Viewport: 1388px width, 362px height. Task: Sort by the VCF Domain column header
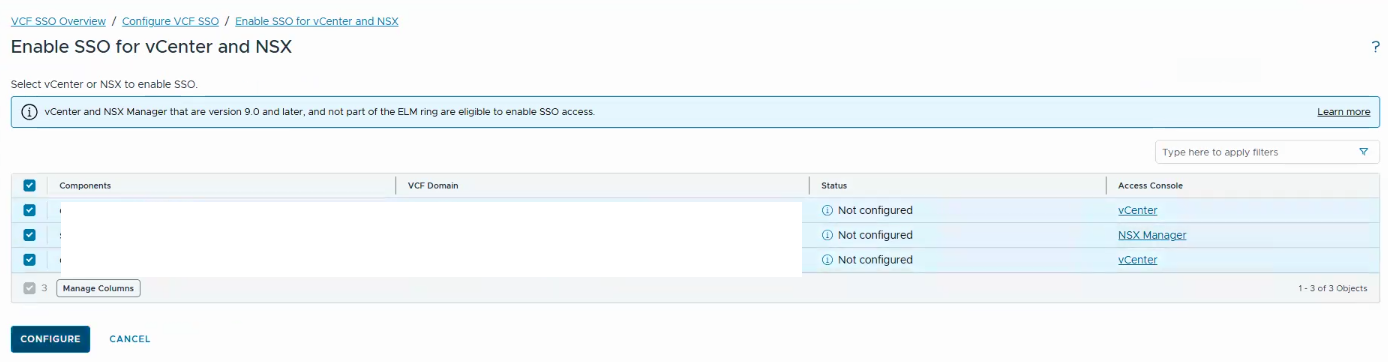pos(433,186)
